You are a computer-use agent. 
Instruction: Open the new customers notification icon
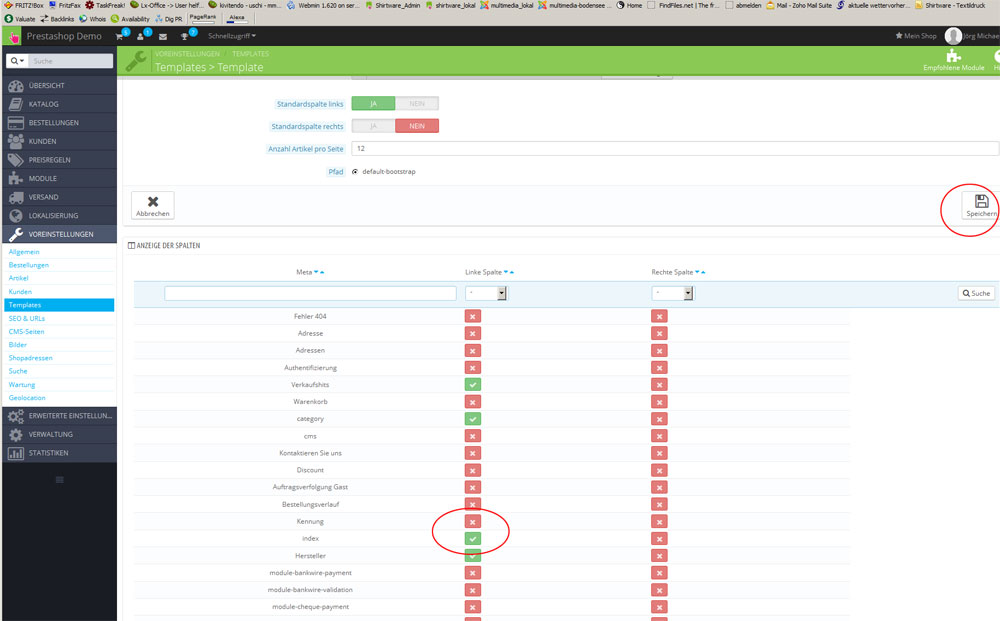point(140,36)
